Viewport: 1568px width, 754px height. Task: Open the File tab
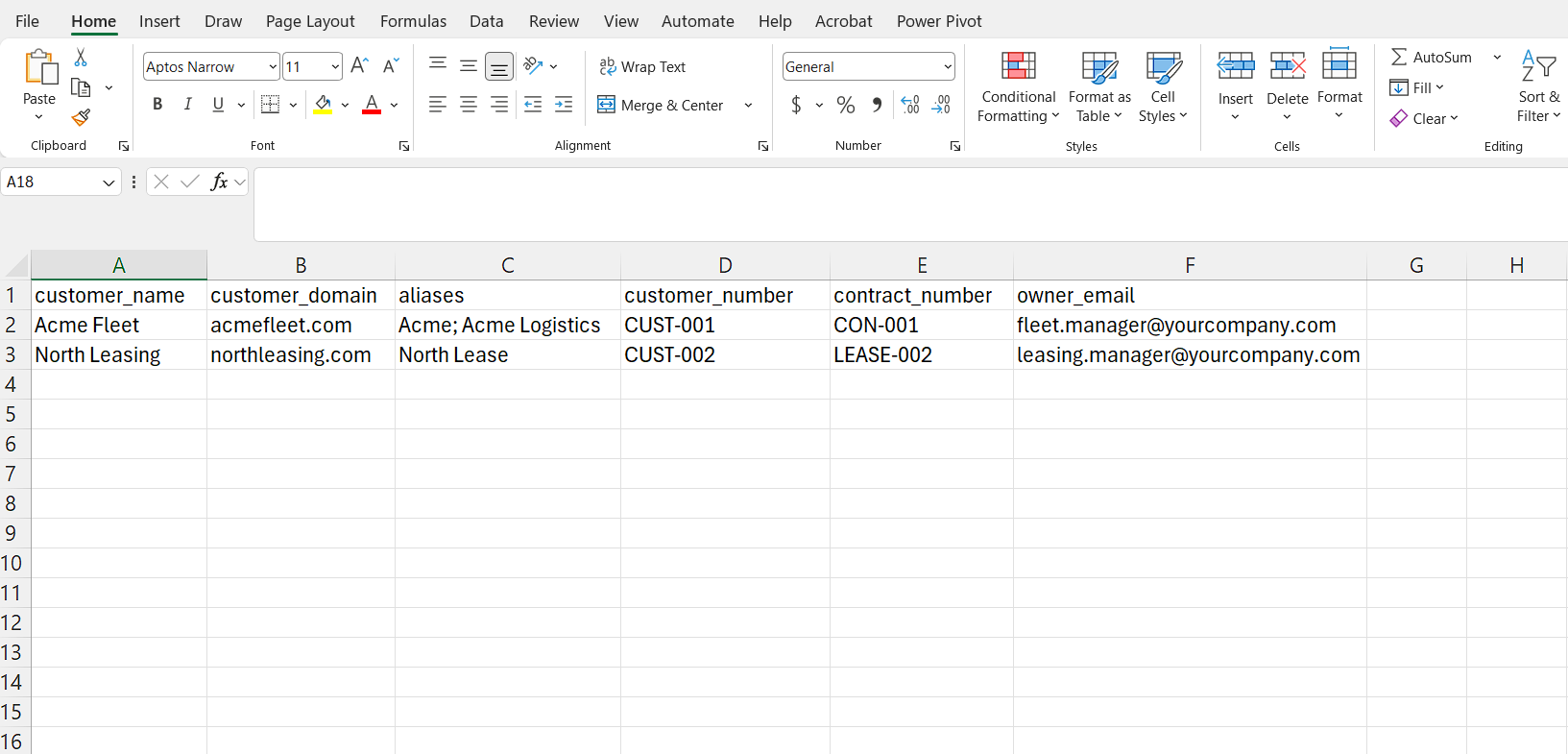click(28, 21)
